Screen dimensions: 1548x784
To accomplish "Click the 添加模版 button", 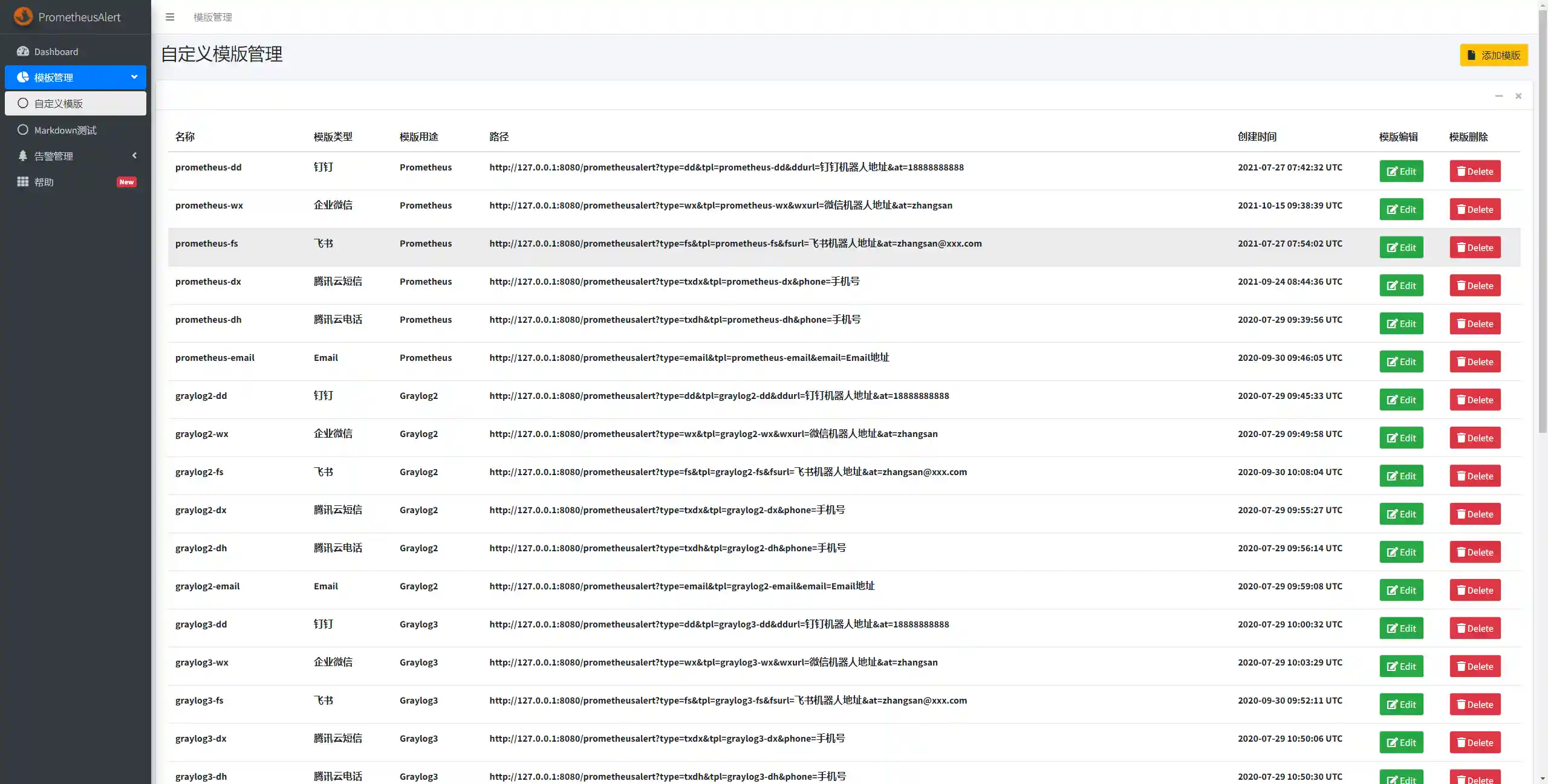I will (x=1493, y=54).
